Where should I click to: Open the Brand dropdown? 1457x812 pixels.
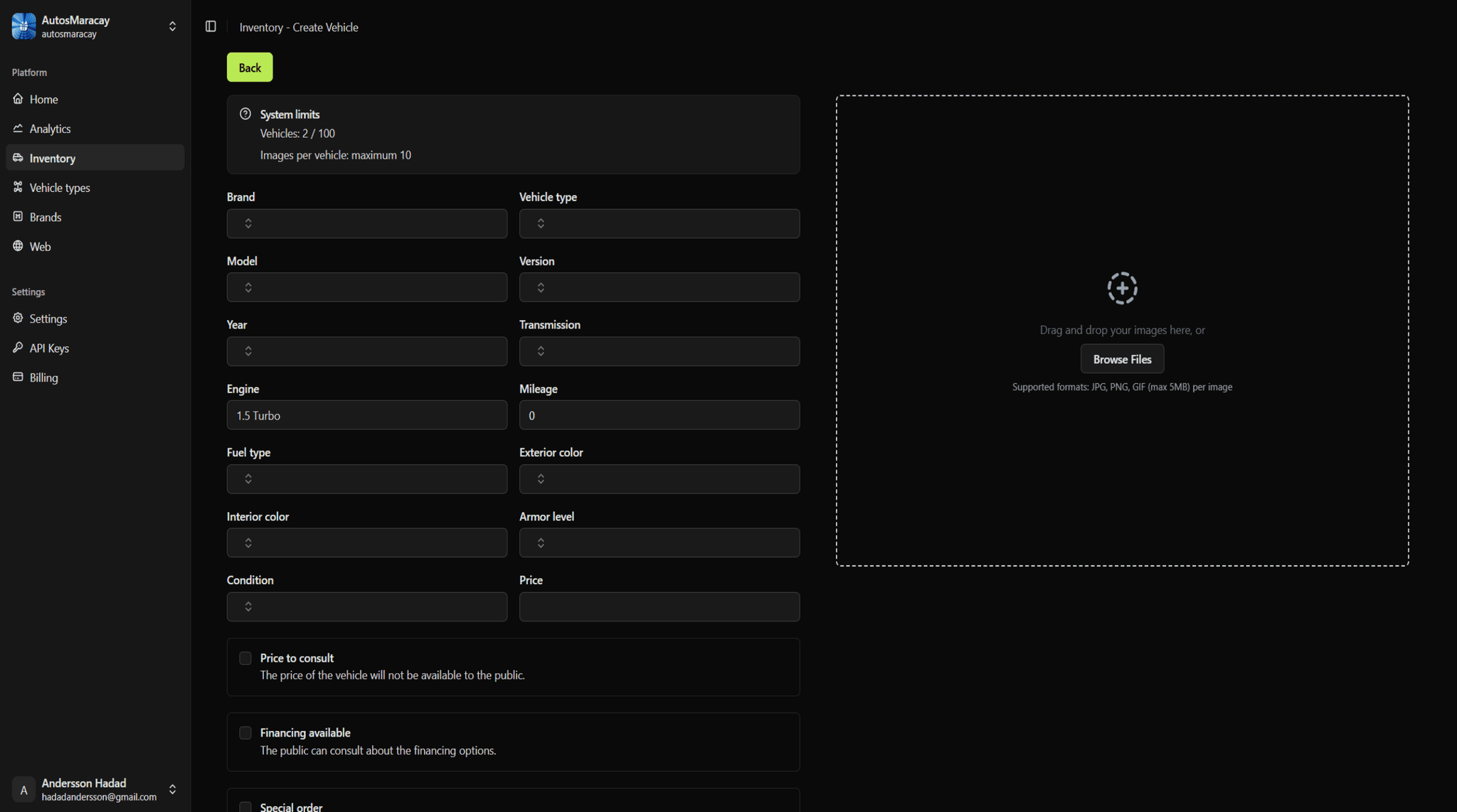[x=366, y=223]
